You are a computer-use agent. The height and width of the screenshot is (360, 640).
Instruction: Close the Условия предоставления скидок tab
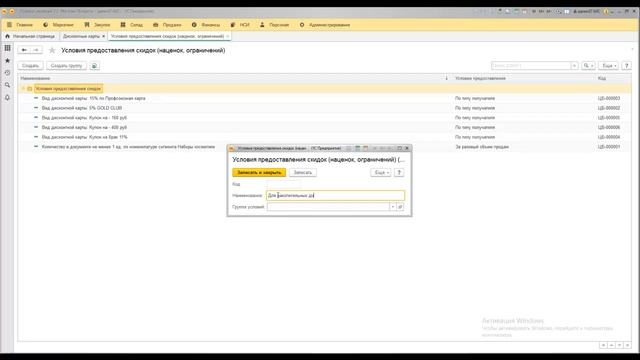click(x=228, y=36)
